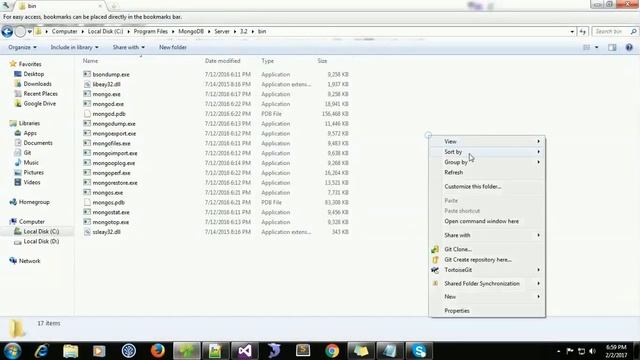This screenshot has width=640, height=360.
Task: Click the taskbar clock and date
Action: coord(616,351)
